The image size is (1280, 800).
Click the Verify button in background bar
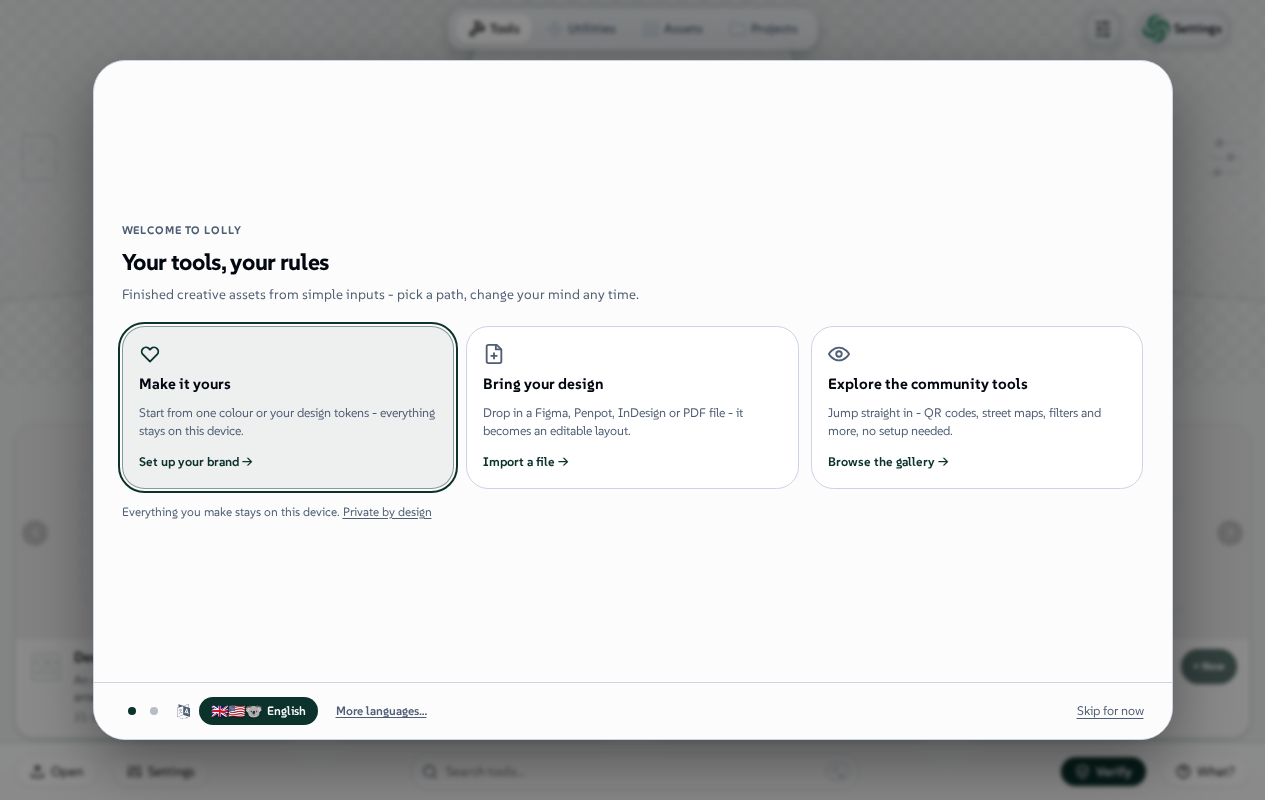1103,772
